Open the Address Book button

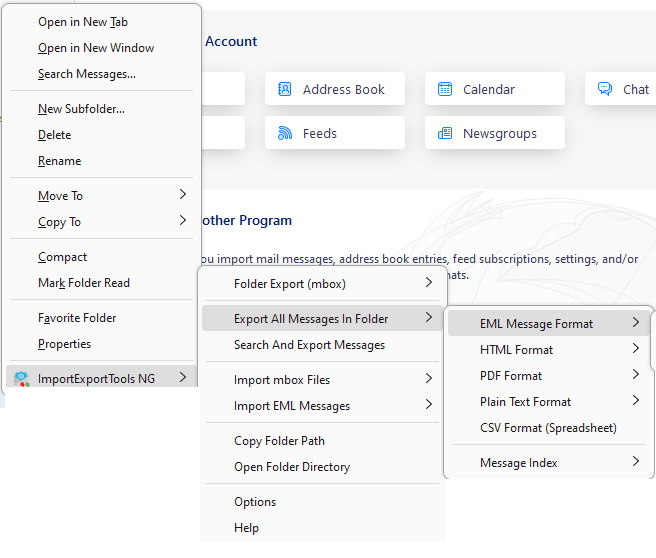(x=335, y=89)
